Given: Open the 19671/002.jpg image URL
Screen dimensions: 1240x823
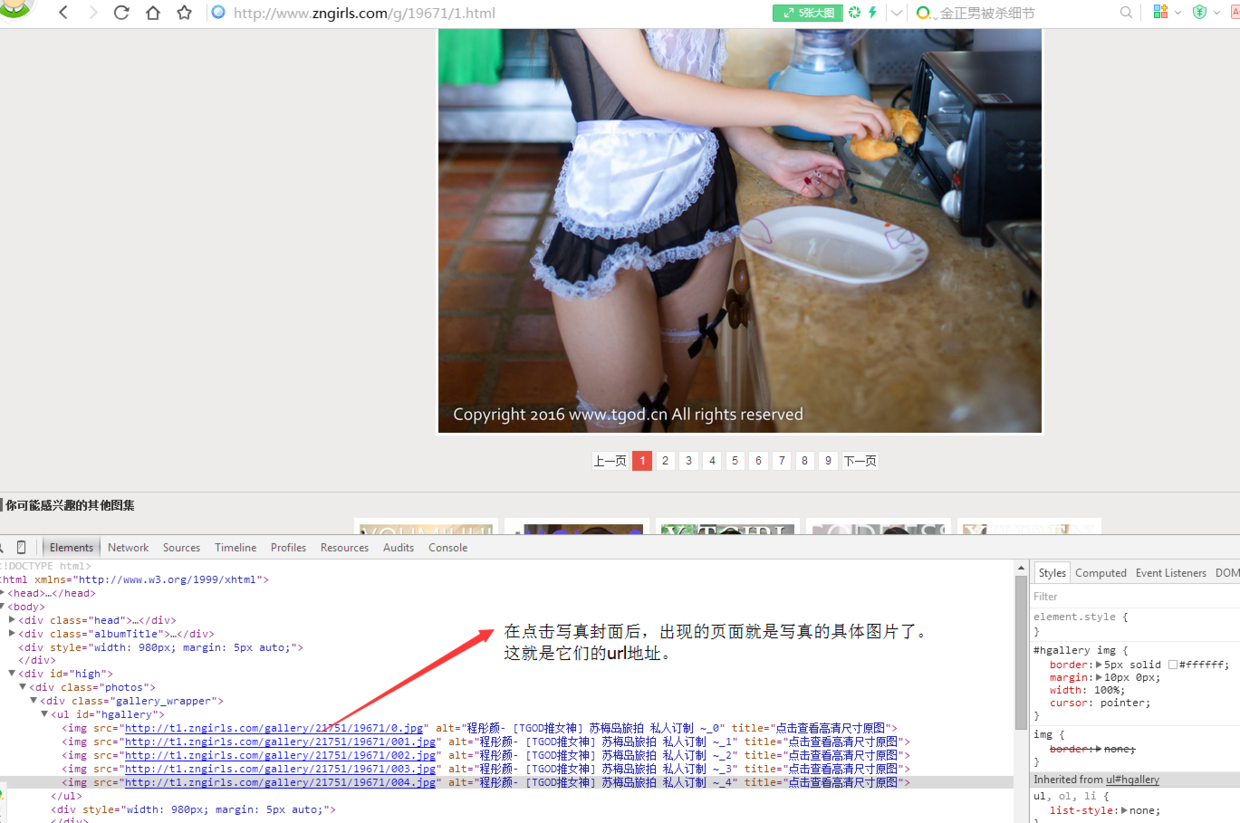Looking at the screenshot, I should tap(279, 755).
